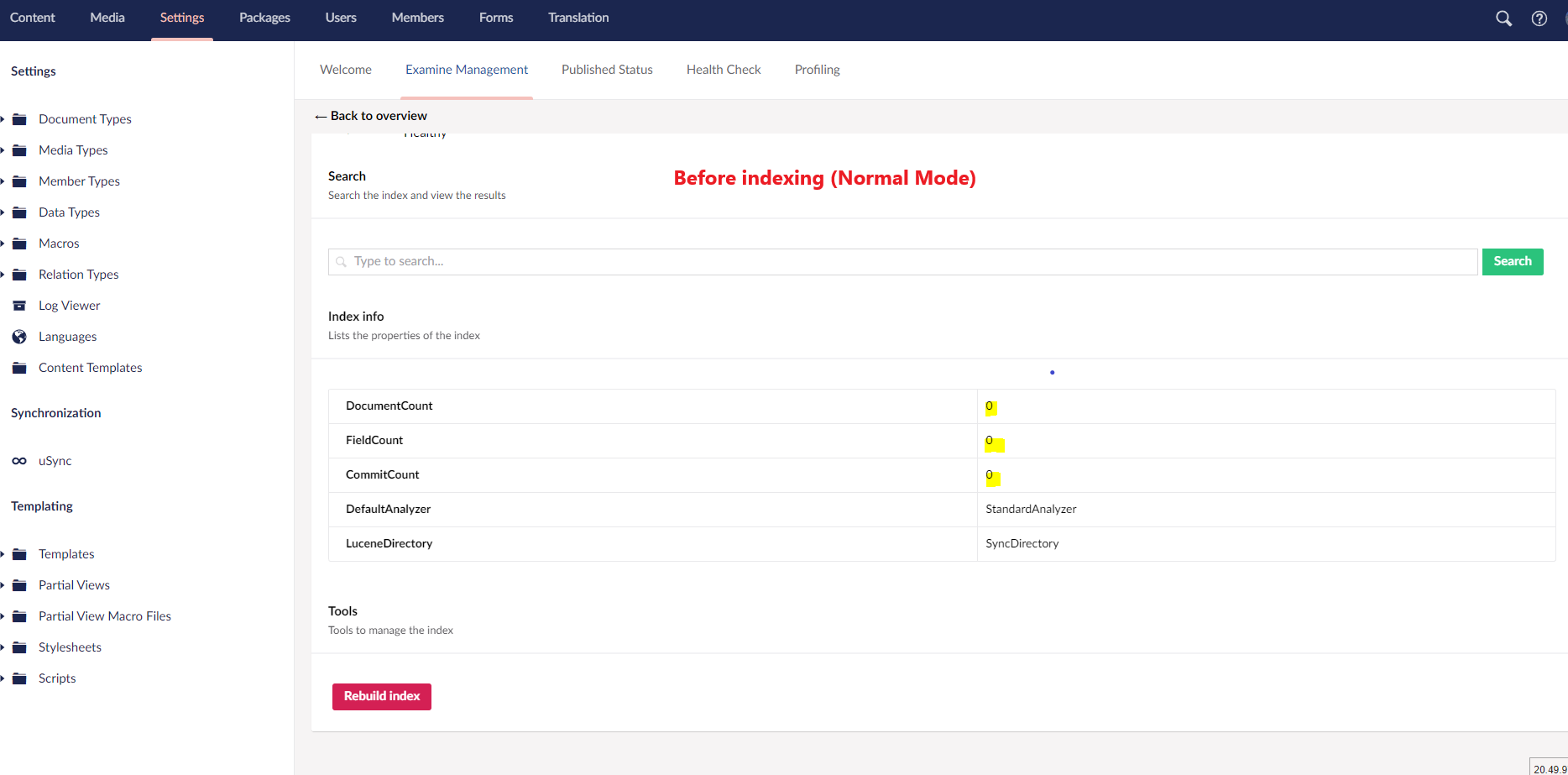Open the global search magnifier icon
This screenshot has height=775, width=1568.
point(1503,18)
